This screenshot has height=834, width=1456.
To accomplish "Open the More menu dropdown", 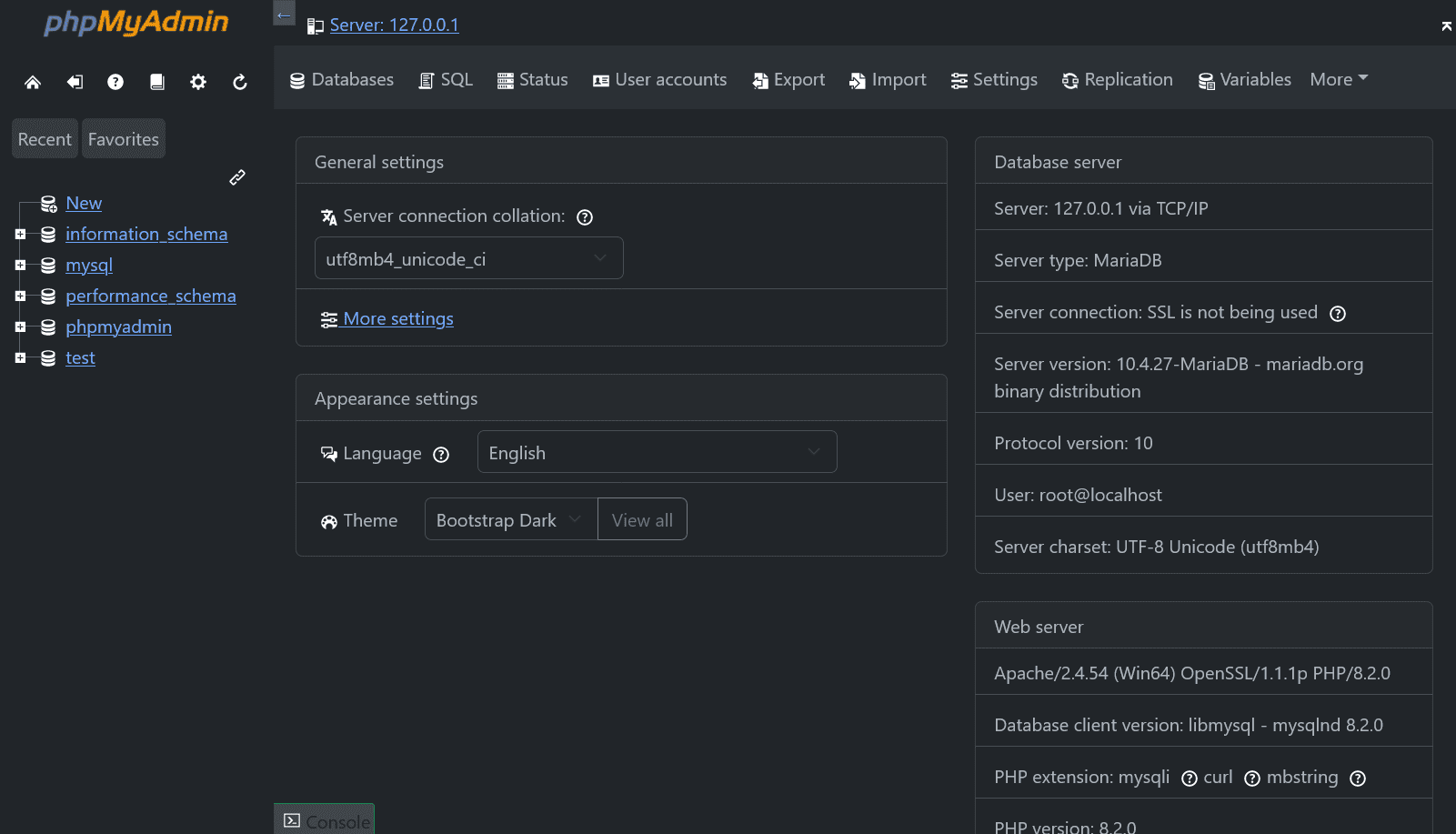I will pyautogui.click(x=1339, y=79).
